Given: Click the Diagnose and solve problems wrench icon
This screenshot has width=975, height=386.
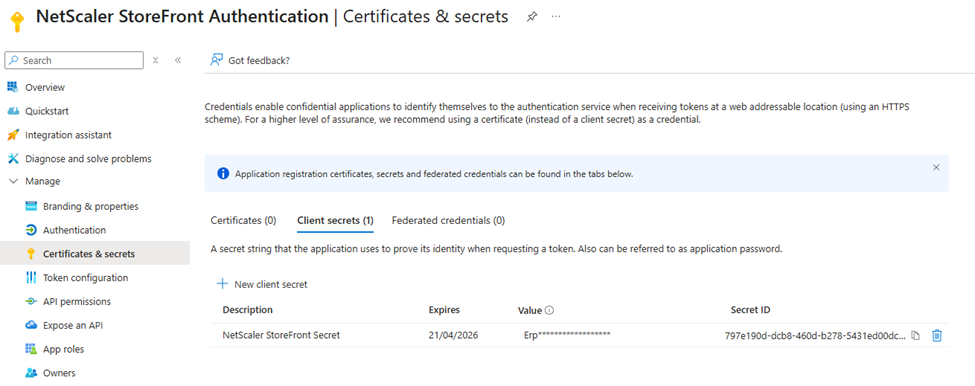Looking at the screenshot, I should click(x=13, y=159).
